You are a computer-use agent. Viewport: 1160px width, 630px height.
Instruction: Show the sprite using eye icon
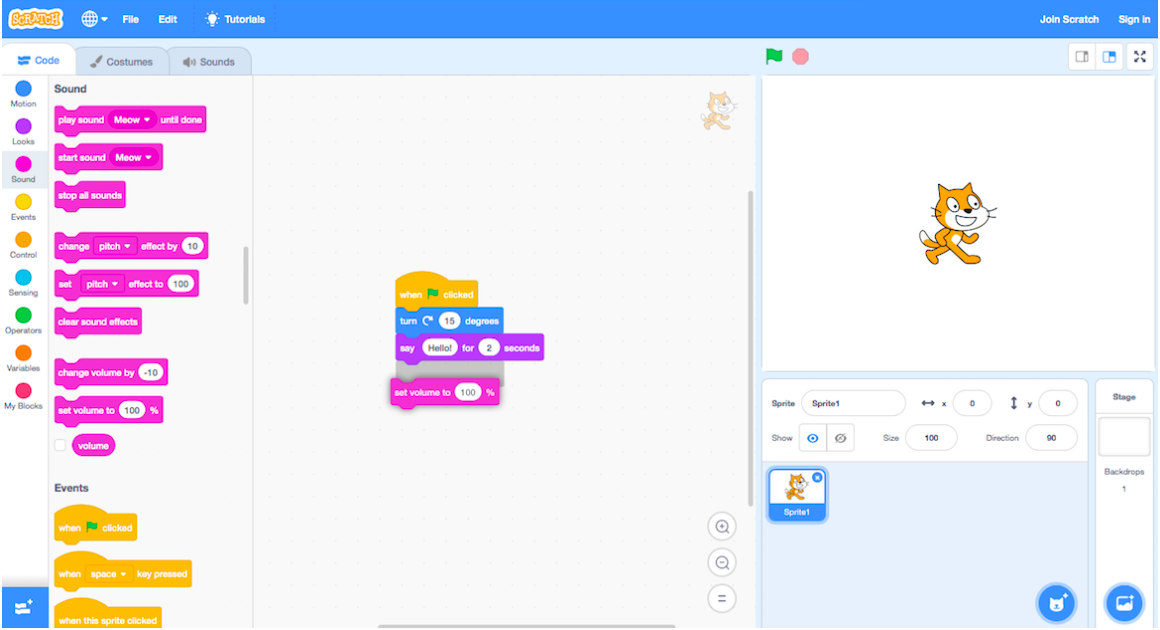coord(812,438)
